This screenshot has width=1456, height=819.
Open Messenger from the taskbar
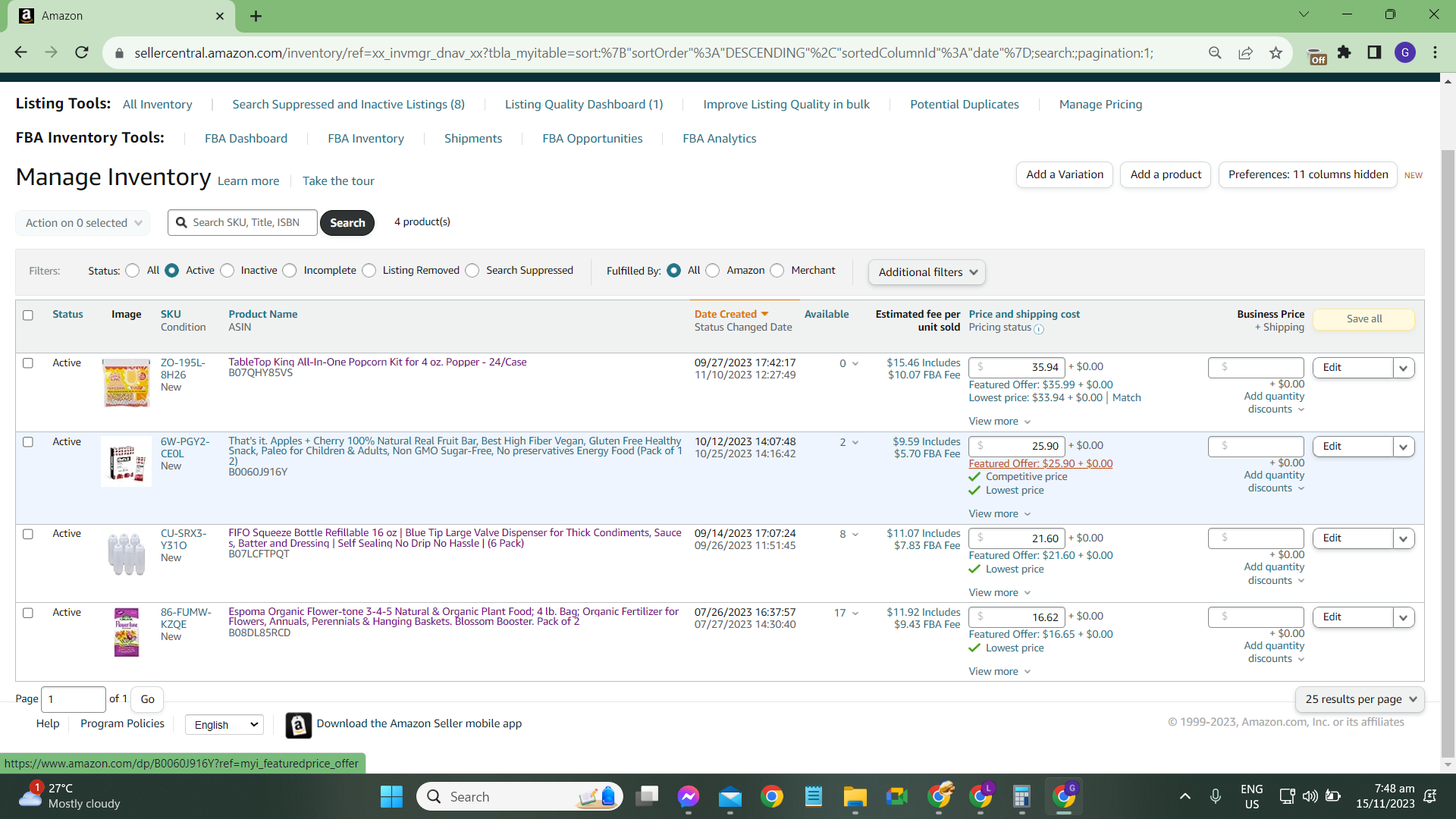coord(688,796)
